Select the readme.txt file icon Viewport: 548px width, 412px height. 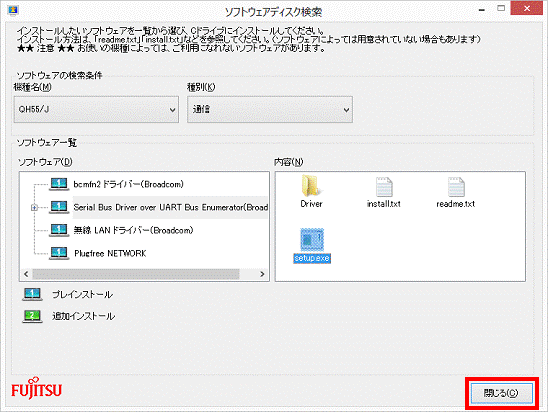[x=456, y=187]
